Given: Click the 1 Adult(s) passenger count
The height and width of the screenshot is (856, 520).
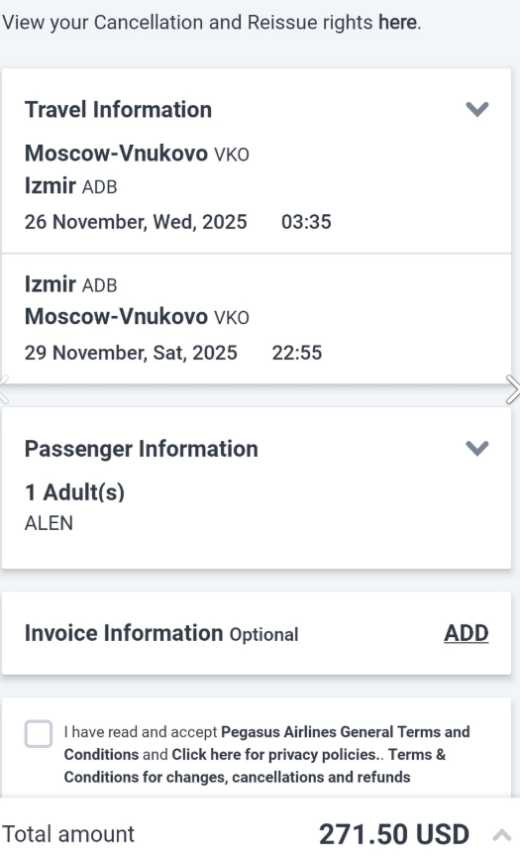Looking at the screenshot, I should pyautogui.click(x=75, y=492).
